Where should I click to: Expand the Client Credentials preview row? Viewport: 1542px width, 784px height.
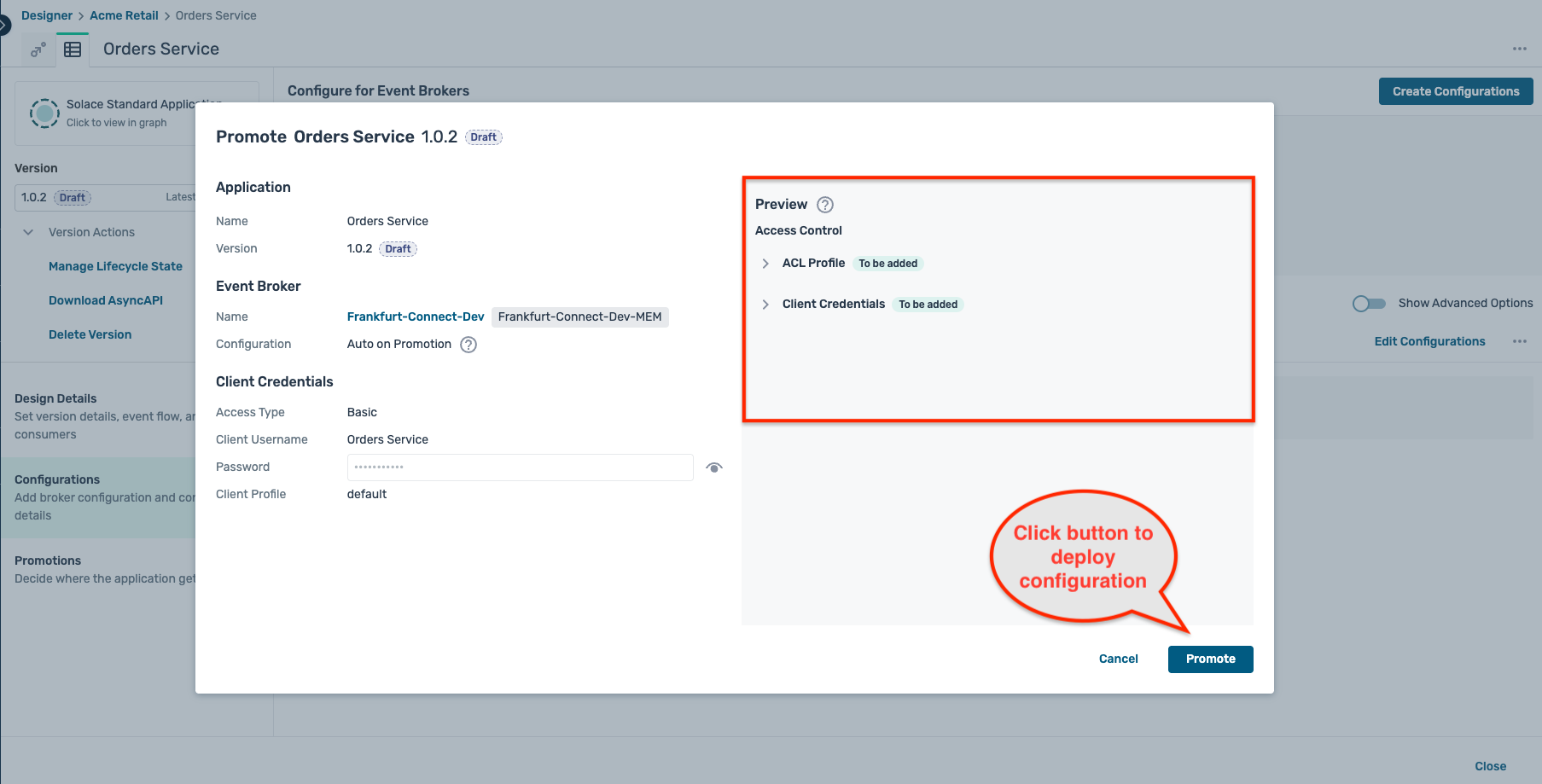pyautogui.click(x=765, y=305)
